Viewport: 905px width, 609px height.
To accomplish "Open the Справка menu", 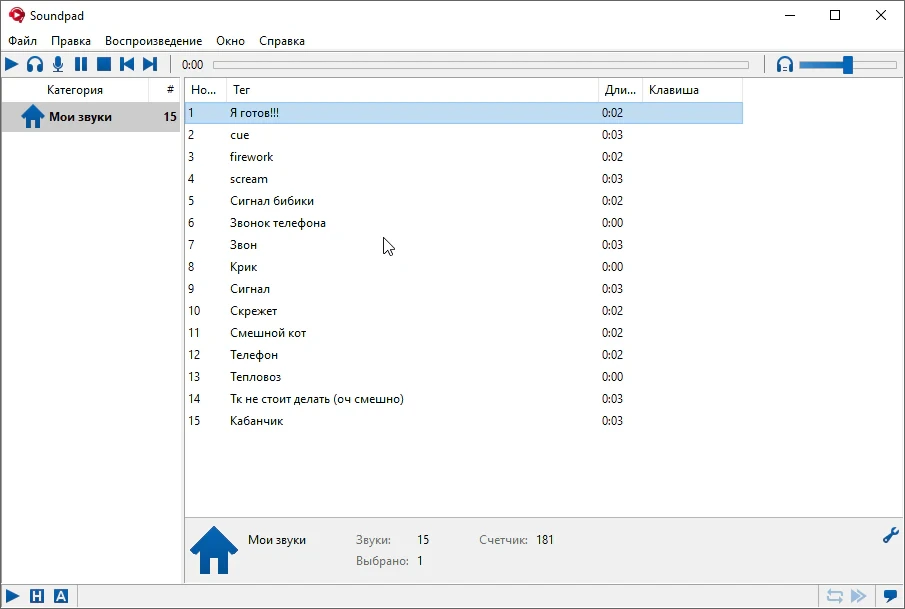I will coord(282,41).
